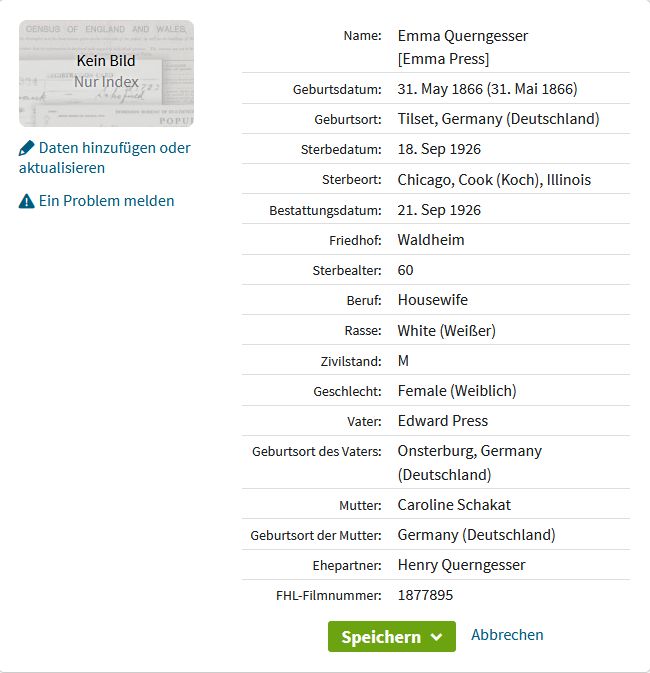
Task: Select occupation value Housewife
Action: pyautogui.click(x=432, y=300)
